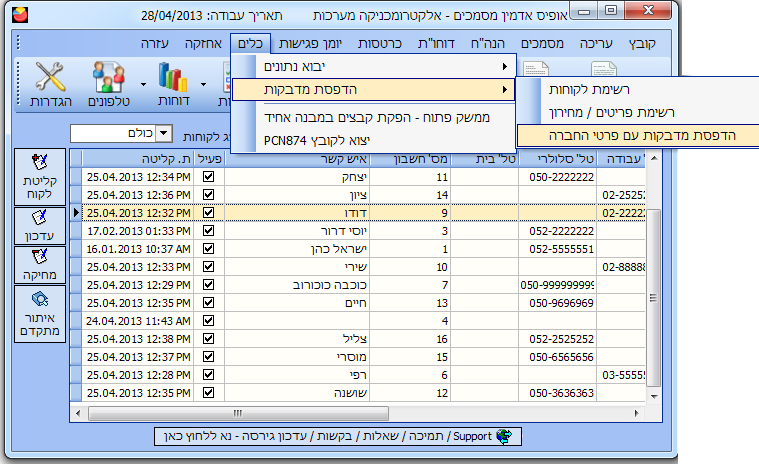Open the דוחו"ת menu

click(436, 44)
